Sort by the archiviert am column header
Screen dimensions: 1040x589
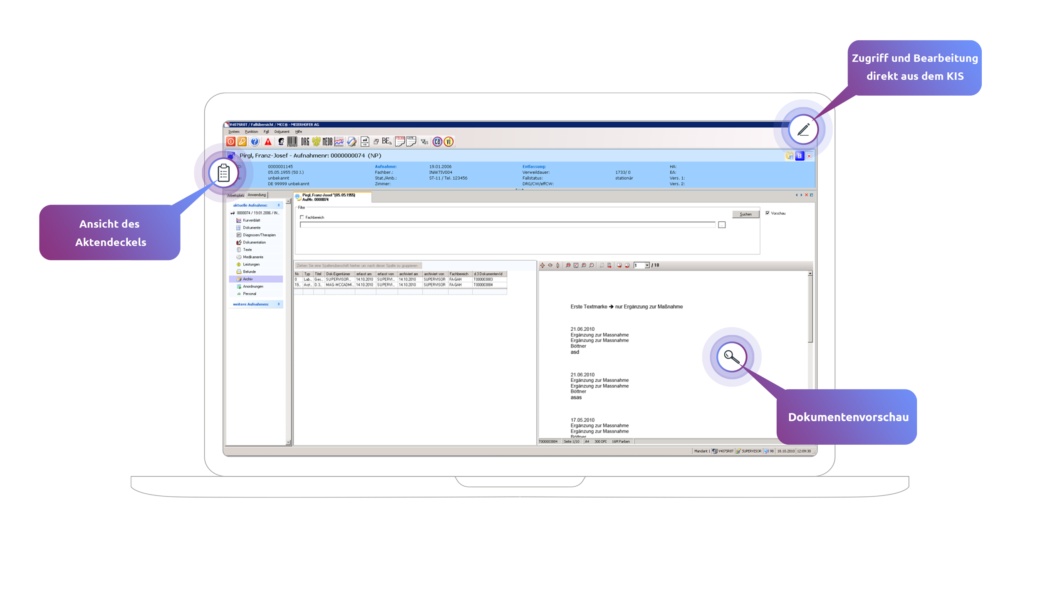click(410, 274)
